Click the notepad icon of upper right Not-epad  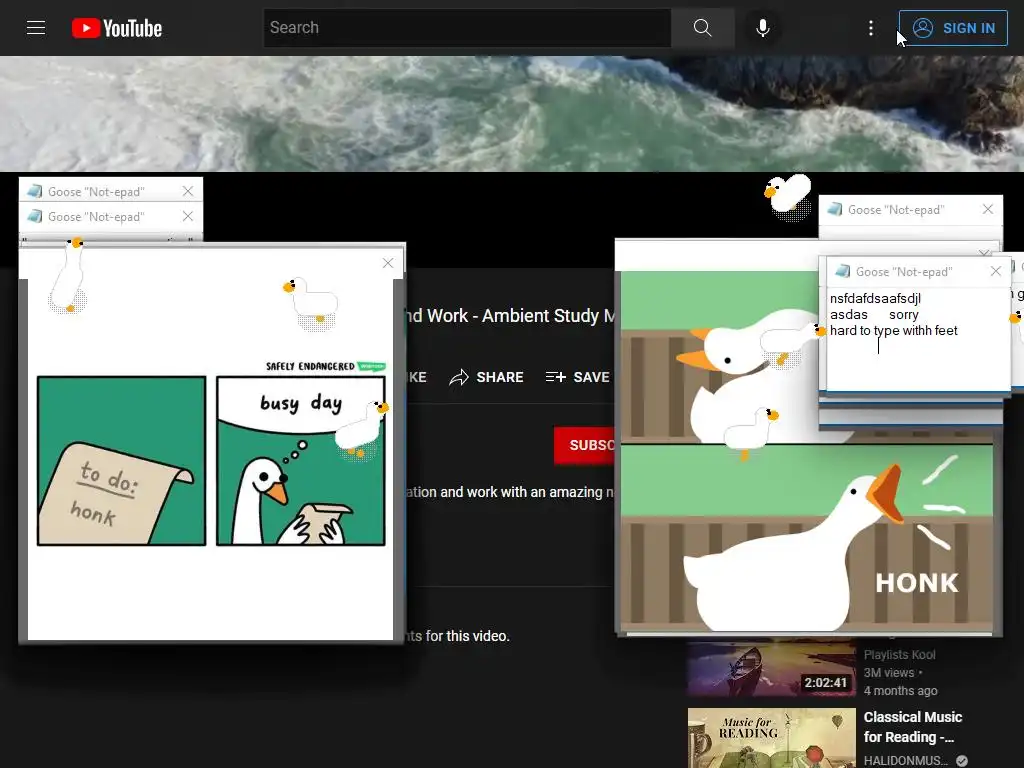[835, 209]
